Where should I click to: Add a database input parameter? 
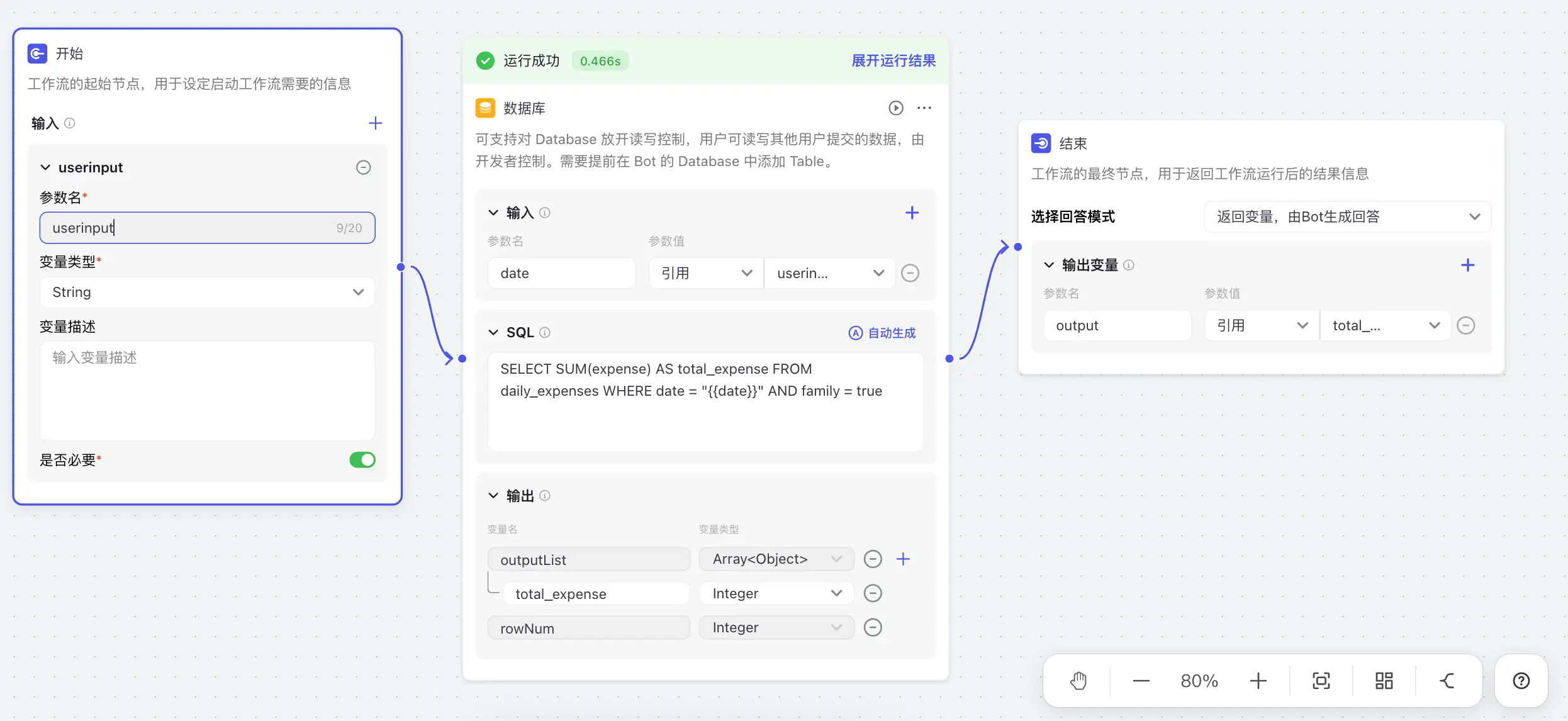(912, 213)
